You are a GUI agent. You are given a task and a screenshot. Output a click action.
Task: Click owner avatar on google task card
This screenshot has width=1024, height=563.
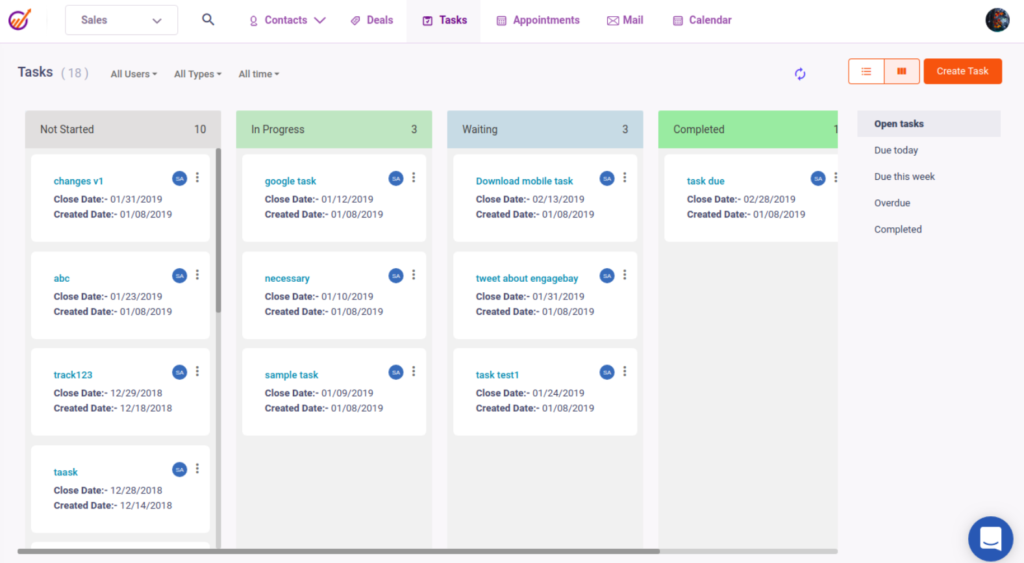pos(396,178)
